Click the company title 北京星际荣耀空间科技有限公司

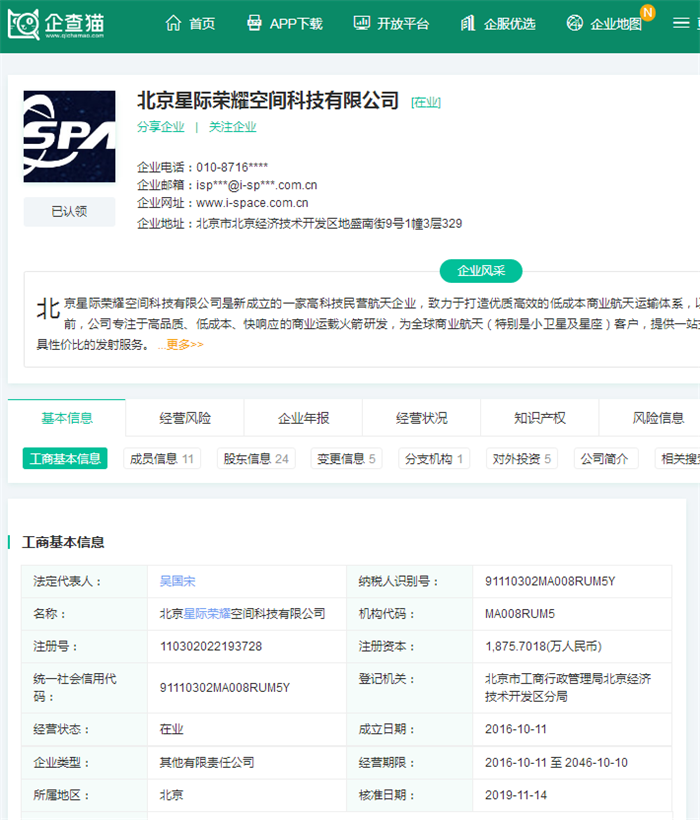click(268, 100)
